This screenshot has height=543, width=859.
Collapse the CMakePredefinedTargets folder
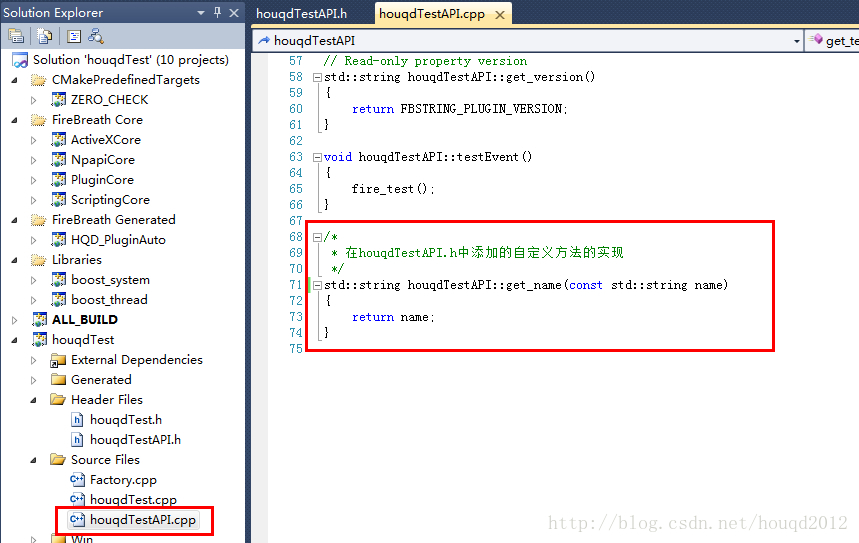click(14, 80)
